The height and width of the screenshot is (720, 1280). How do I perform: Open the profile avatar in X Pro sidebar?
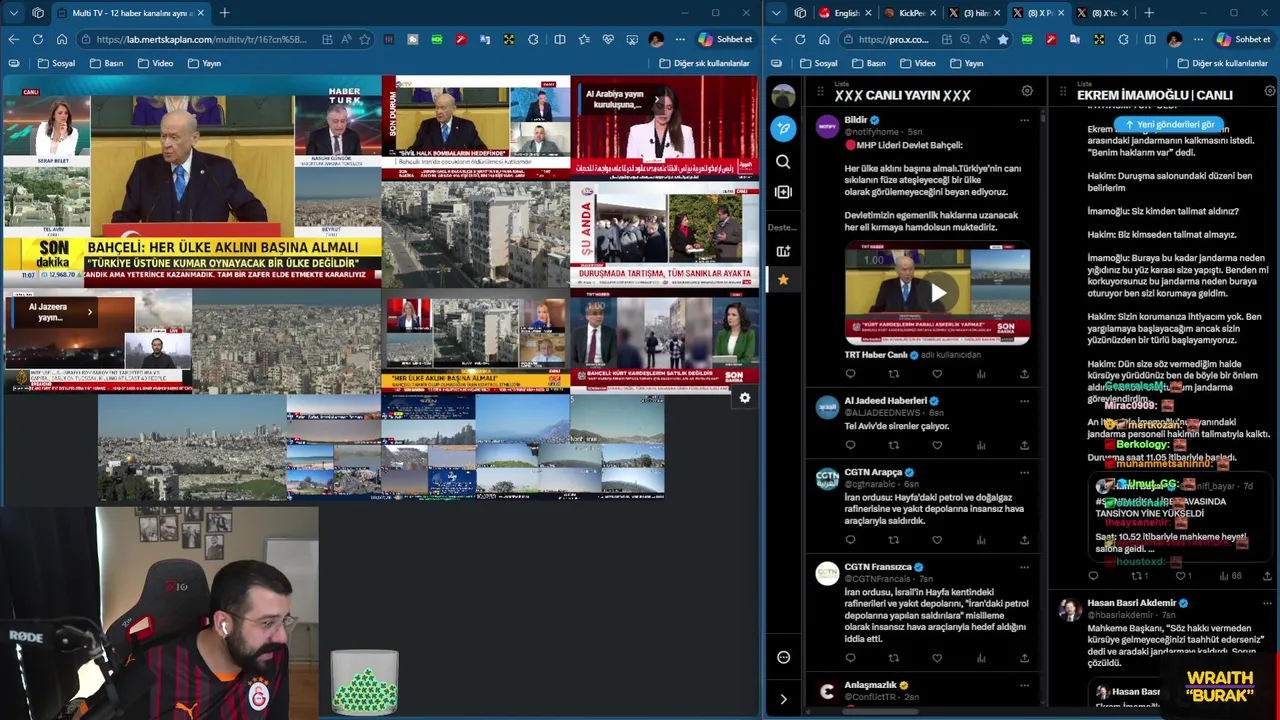point(783,96)
